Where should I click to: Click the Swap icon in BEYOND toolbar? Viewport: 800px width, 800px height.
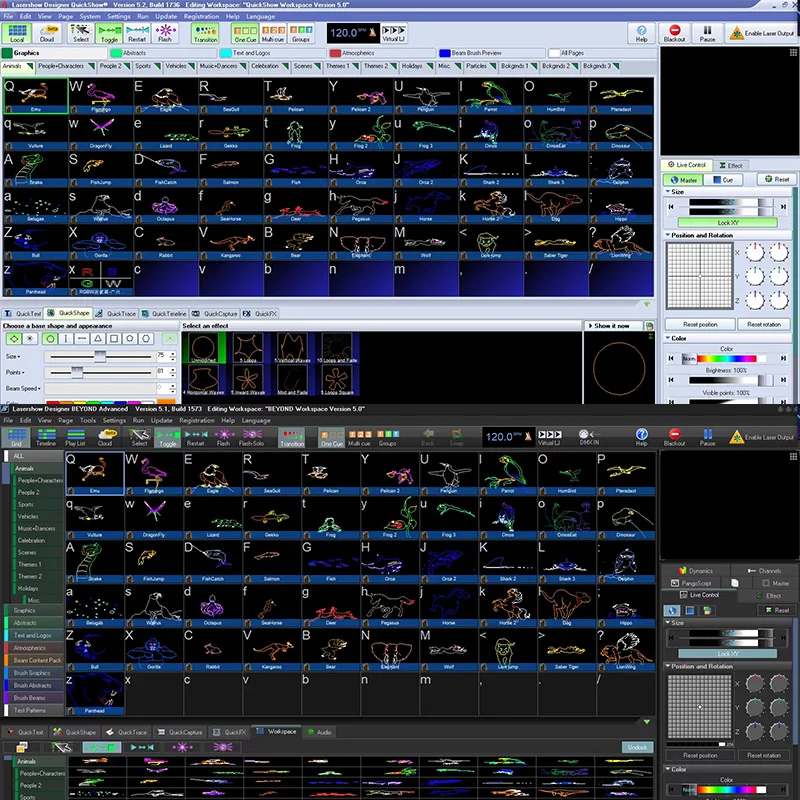456,437
